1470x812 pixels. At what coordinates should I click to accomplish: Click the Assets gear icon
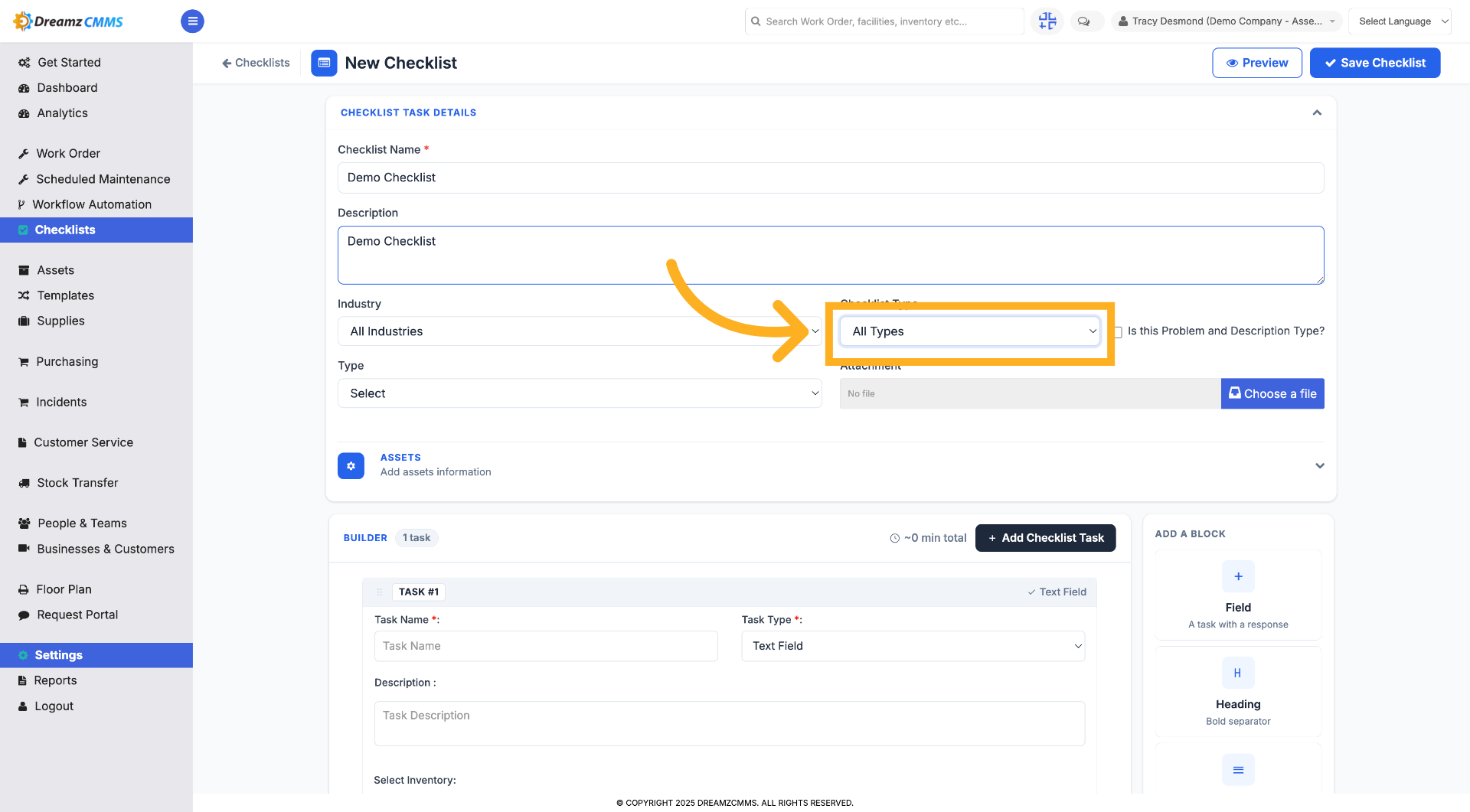(351, 465)
